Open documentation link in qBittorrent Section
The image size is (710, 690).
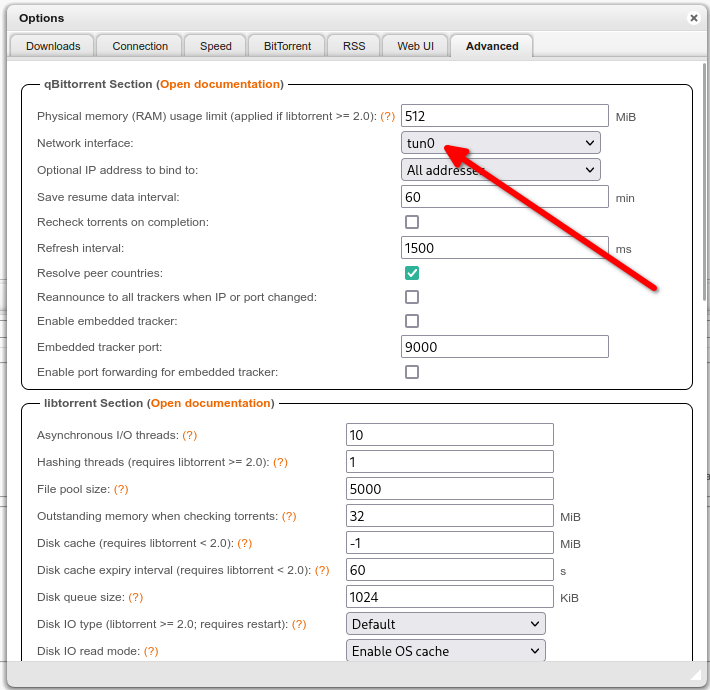[220, 84]
